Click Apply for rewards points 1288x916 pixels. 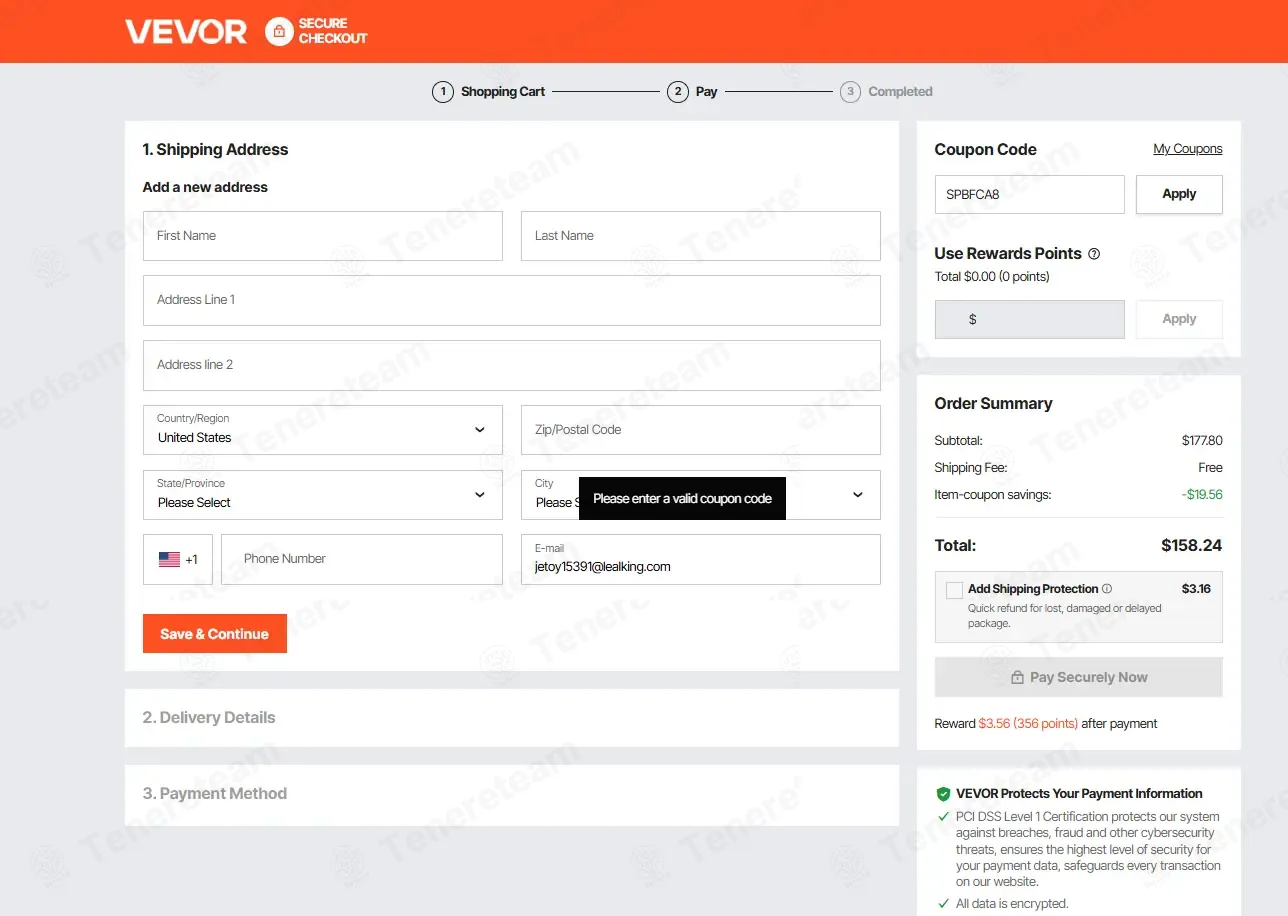coord(1179,319)
